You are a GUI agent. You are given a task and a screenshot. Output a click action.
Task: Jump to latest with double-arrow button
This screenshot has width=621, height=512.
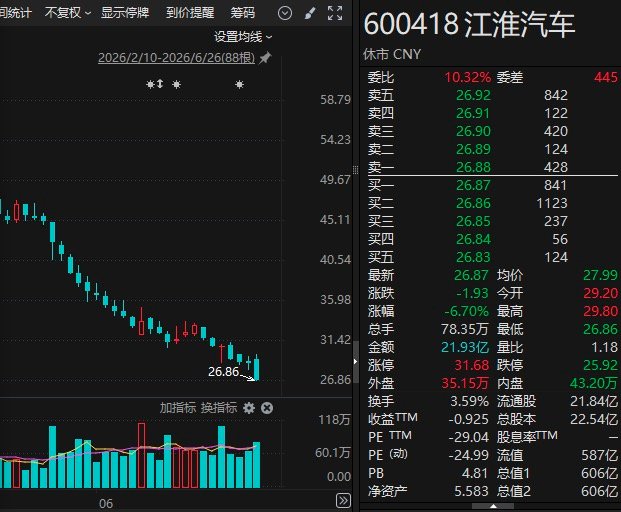[343, 500]
